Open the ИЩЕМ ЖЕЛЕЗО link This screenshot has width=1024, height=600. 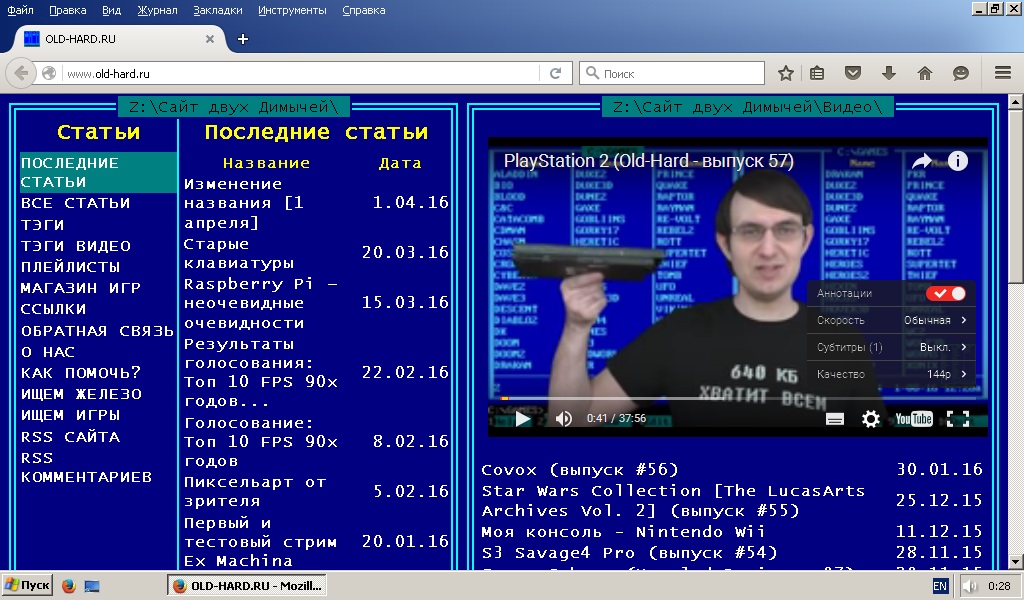pos(81,394)
